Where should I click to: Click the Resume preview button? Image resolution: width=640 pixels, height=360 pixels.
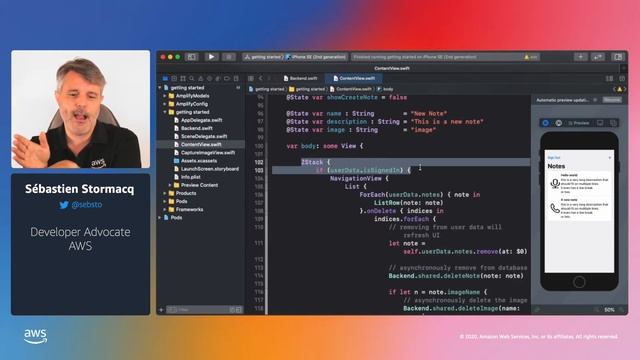pos(612,100)
